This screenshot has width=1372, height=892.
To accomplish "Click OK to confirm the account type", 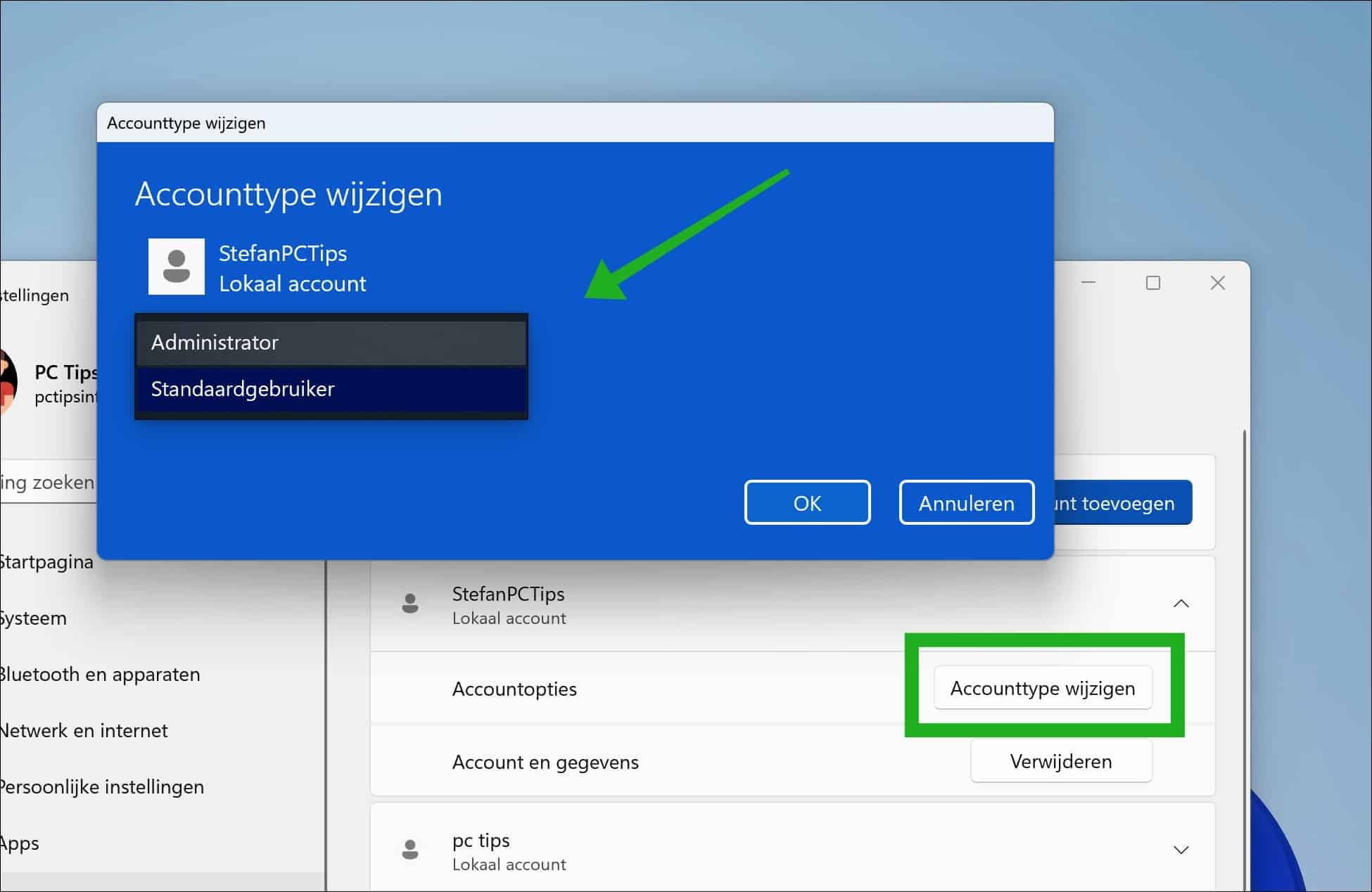I will point(807,502).
